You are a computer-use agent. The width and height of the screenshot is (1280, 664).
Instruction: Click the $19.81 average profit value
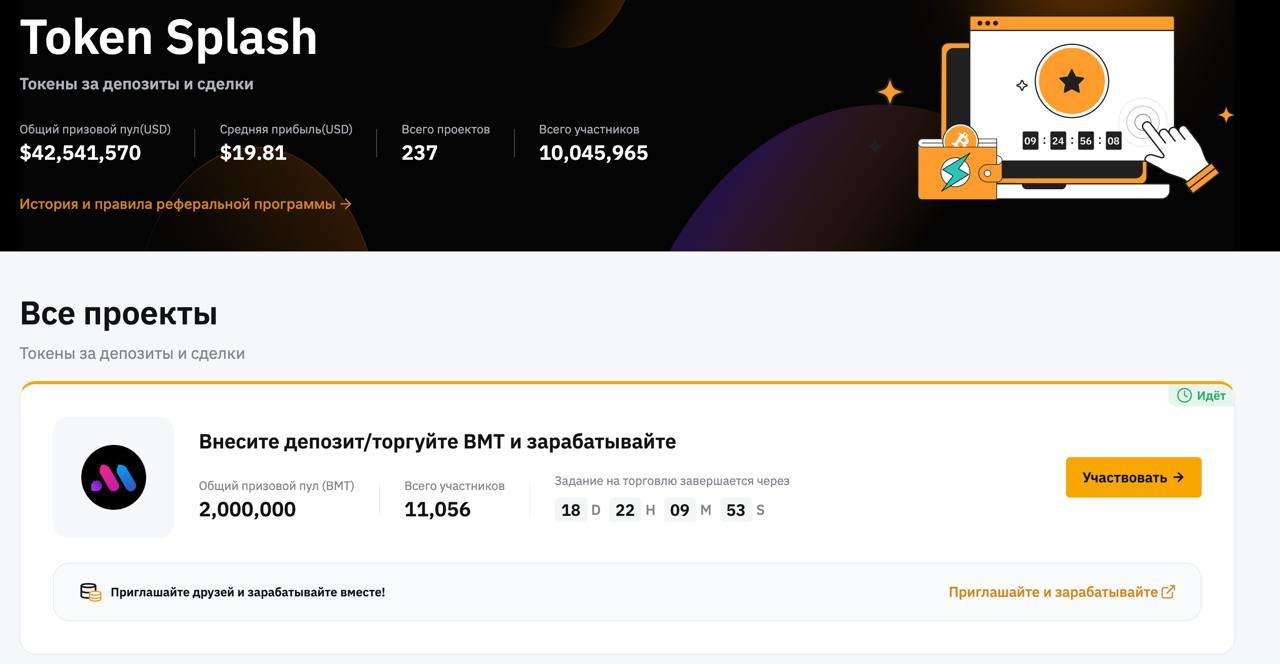(x=253, y=153)
